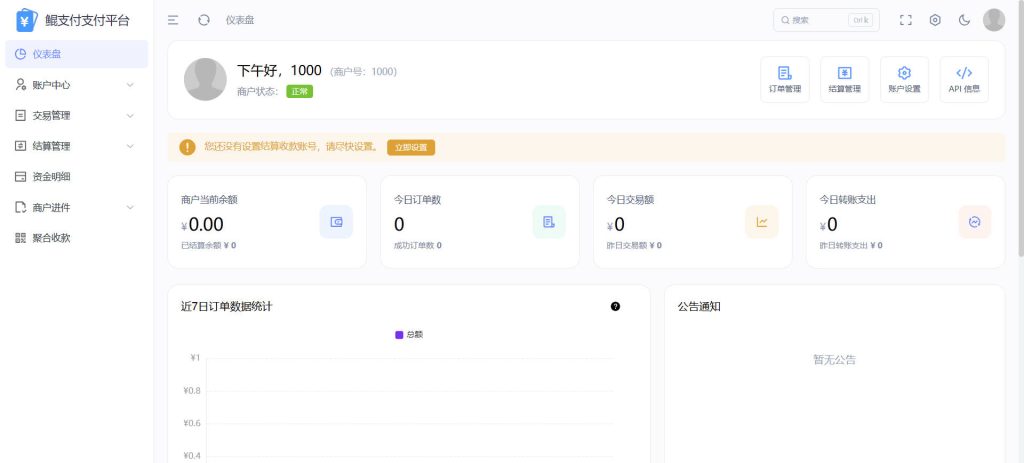Screen dimensions: 1024x463
Task: Enter fullscreen mode via the header icon
Action: click(x=905, y=20)
